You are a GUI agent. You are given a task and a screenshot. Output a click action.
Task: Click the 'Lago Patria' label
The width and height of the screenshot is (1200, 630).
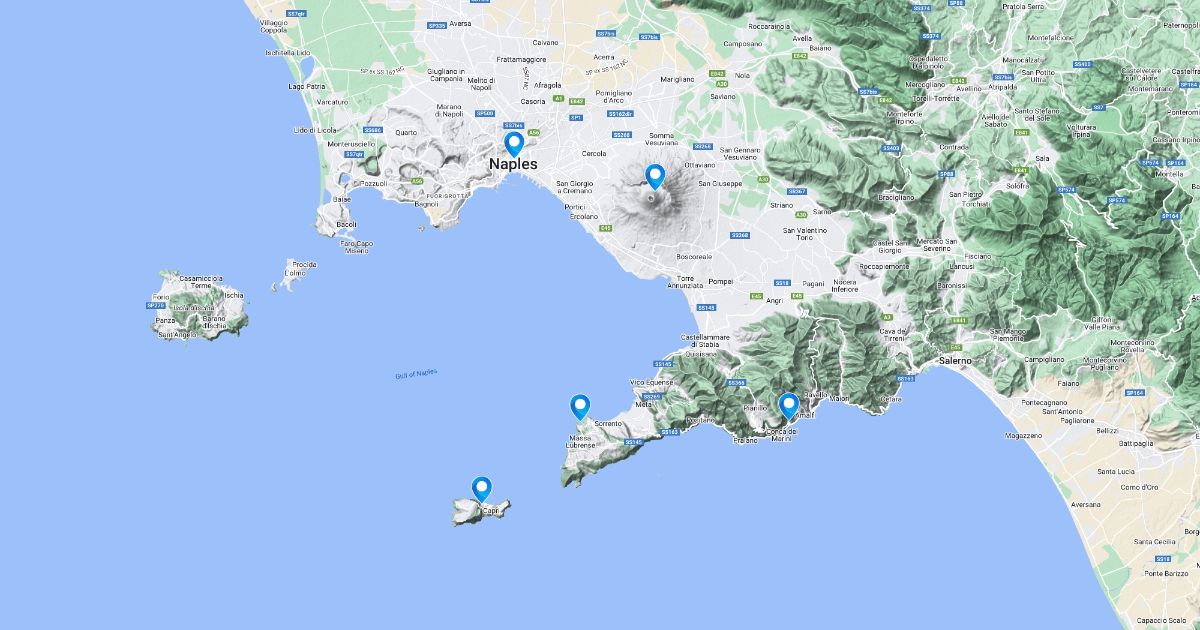pyautogui.click(x=307, y=87)
